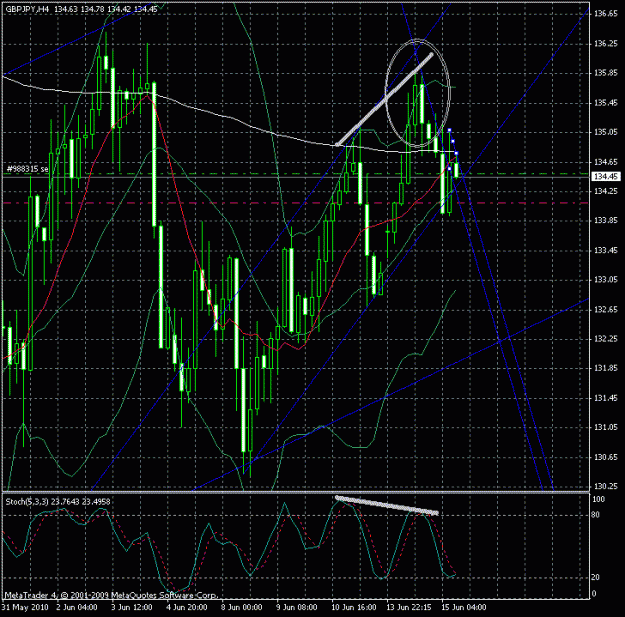Click the 136.25 price axis label
625x617 pixels.
click(x=605, y=43)
